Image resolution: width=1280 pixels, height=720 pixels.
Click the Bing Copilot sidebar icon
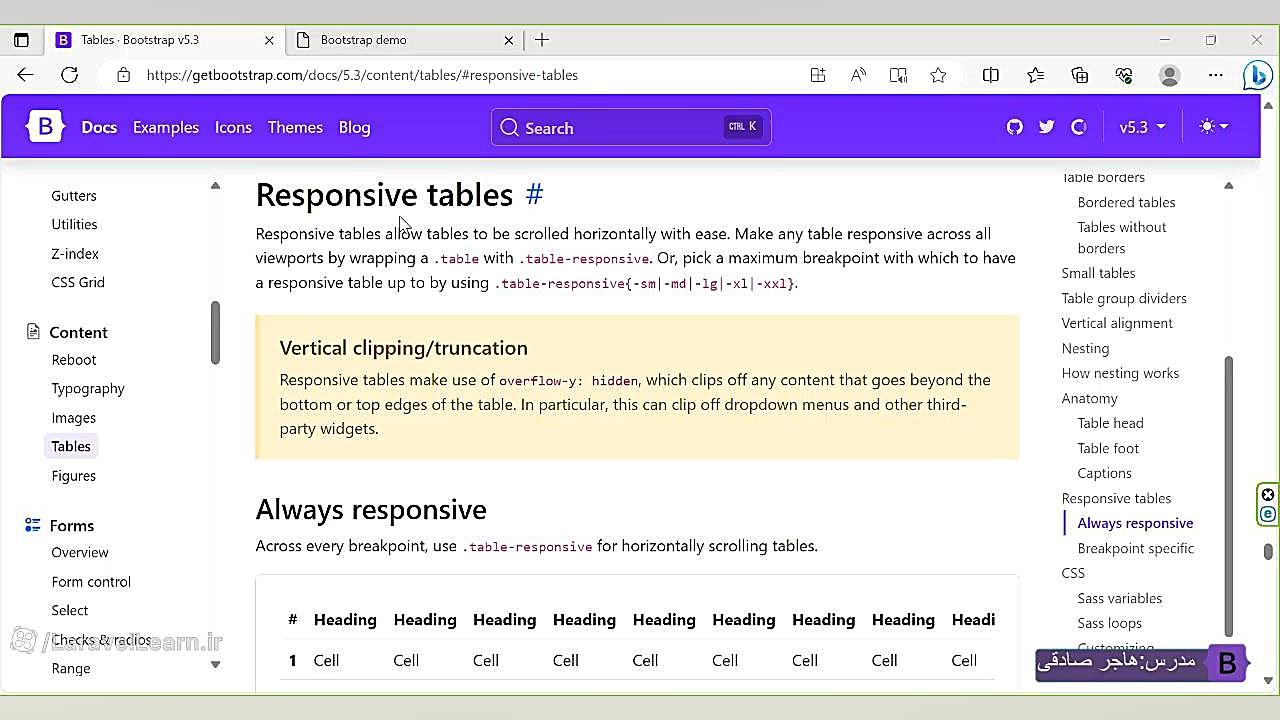(1257, 75)
